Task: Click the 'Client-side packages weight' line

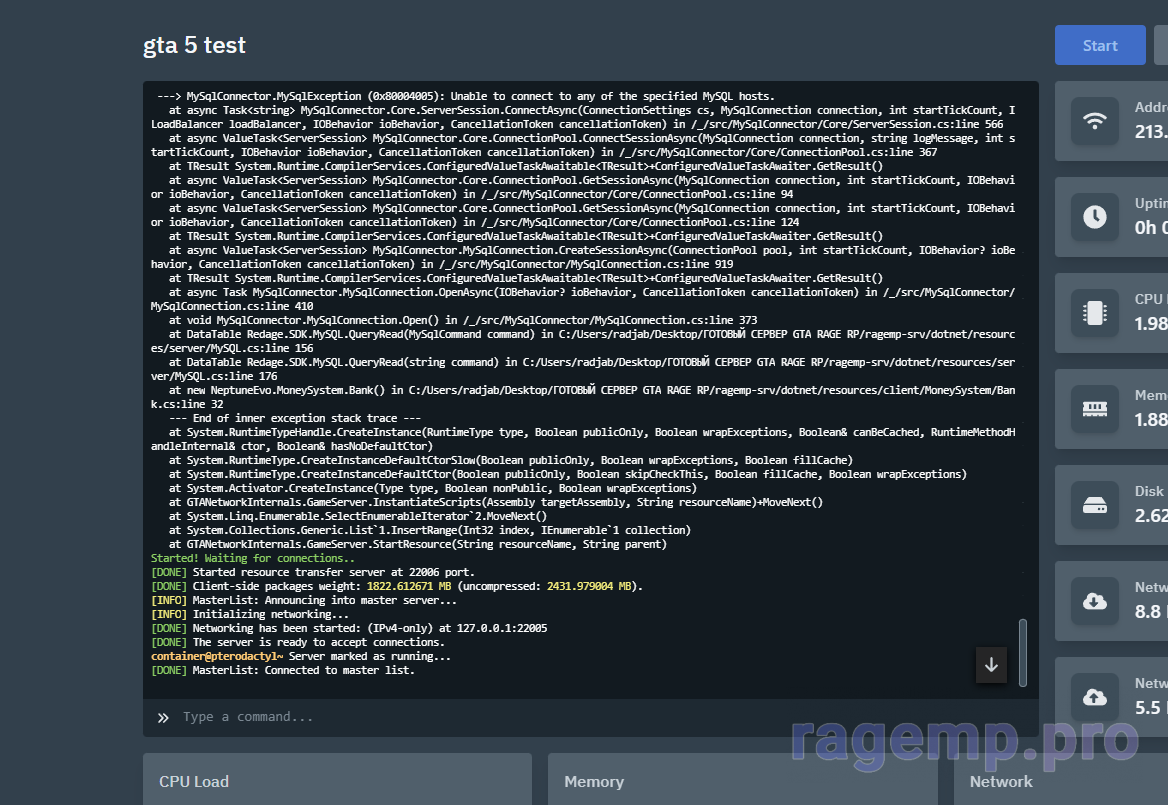Action: coord(396,586)
